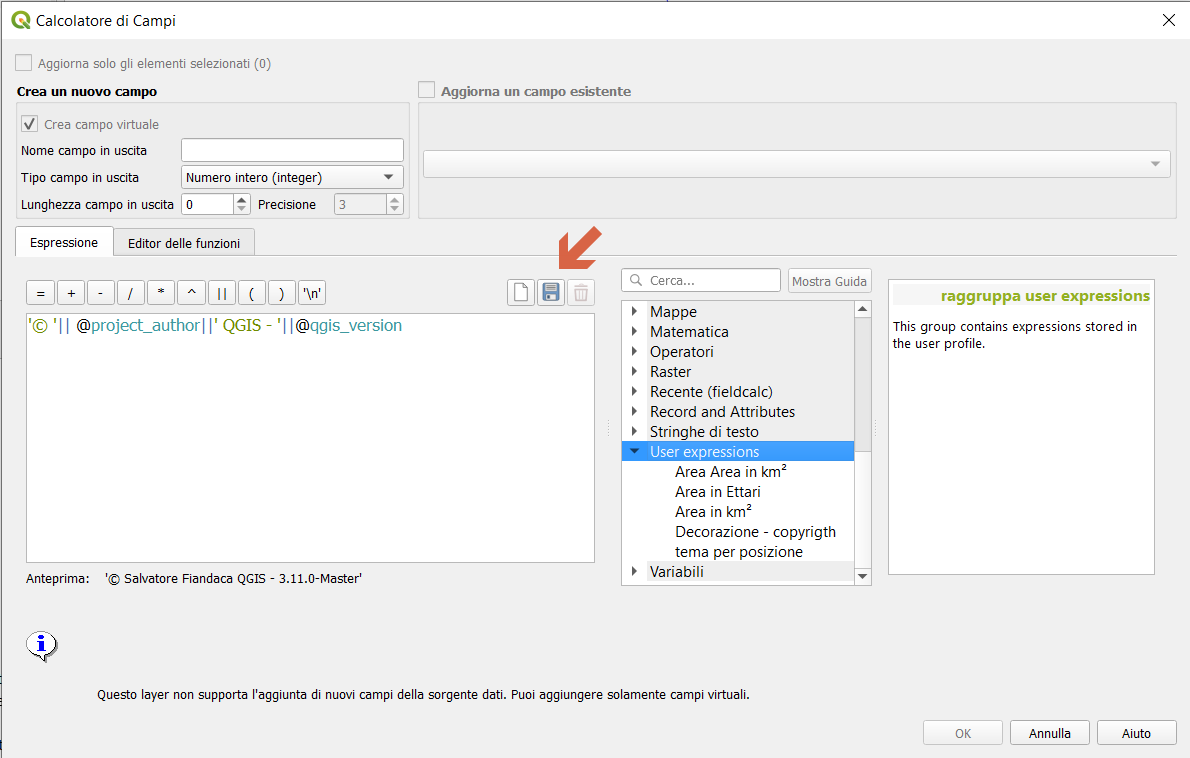Save the current expression to user expressions
The height and width of the screenshot is (758, 1190).
pyautogui.click(x=551, y=293)
